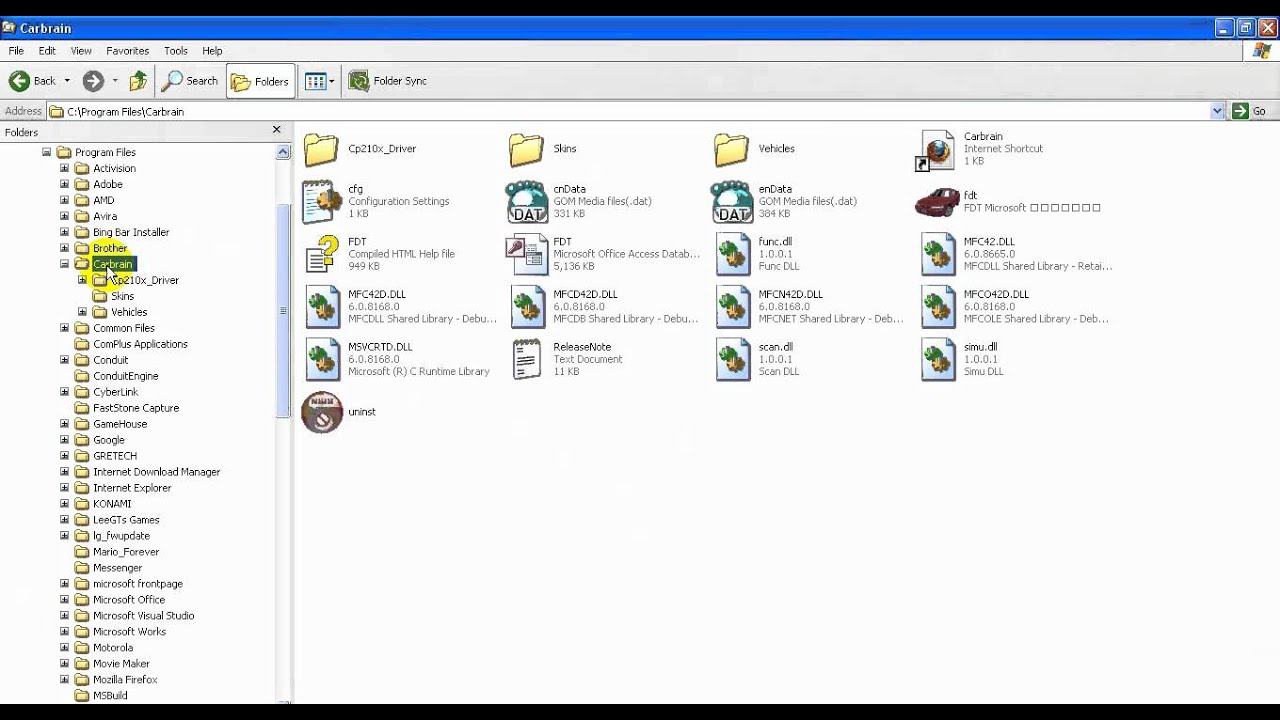The height and width of the screenshot is (720, 1280).
Task: Select the cfg Configuration Settings file
Action: [x=322, y=201]
